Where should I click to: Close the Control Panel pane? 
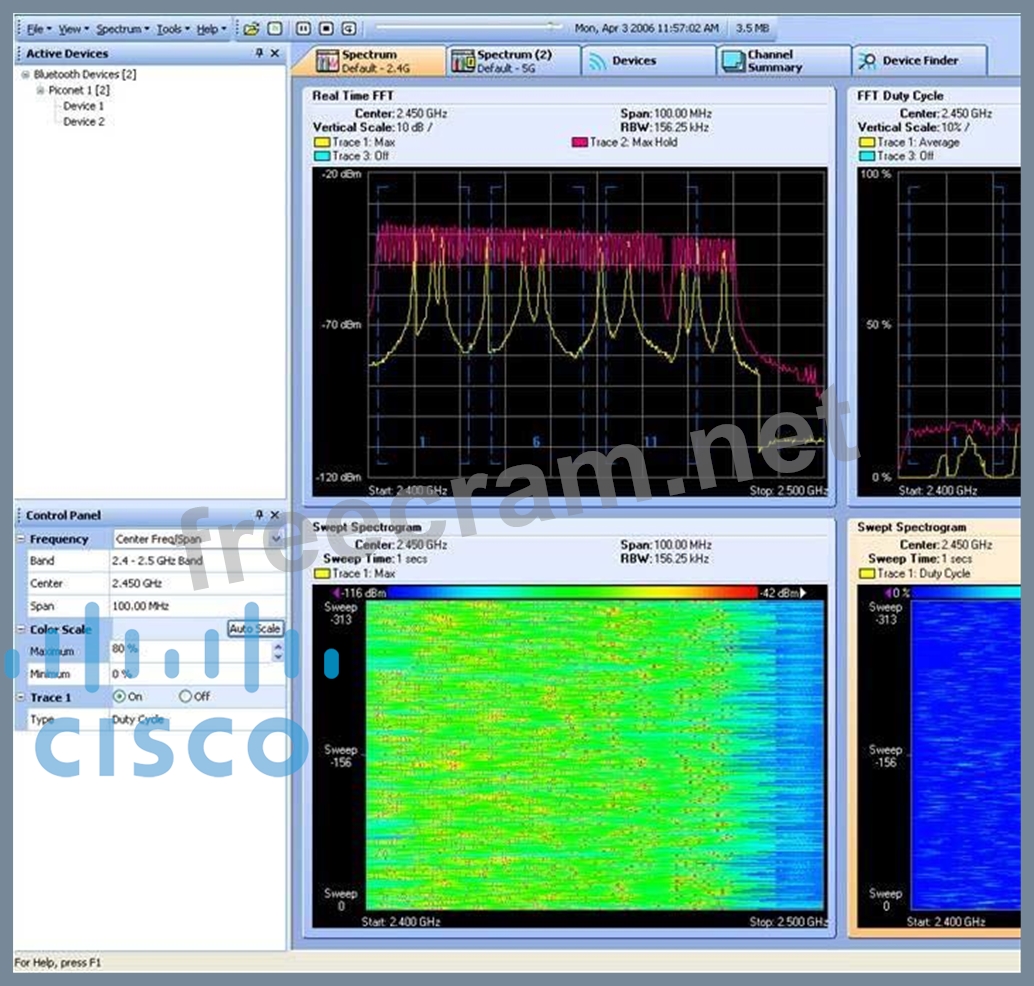pyautogui.click(x=275, y=515)
